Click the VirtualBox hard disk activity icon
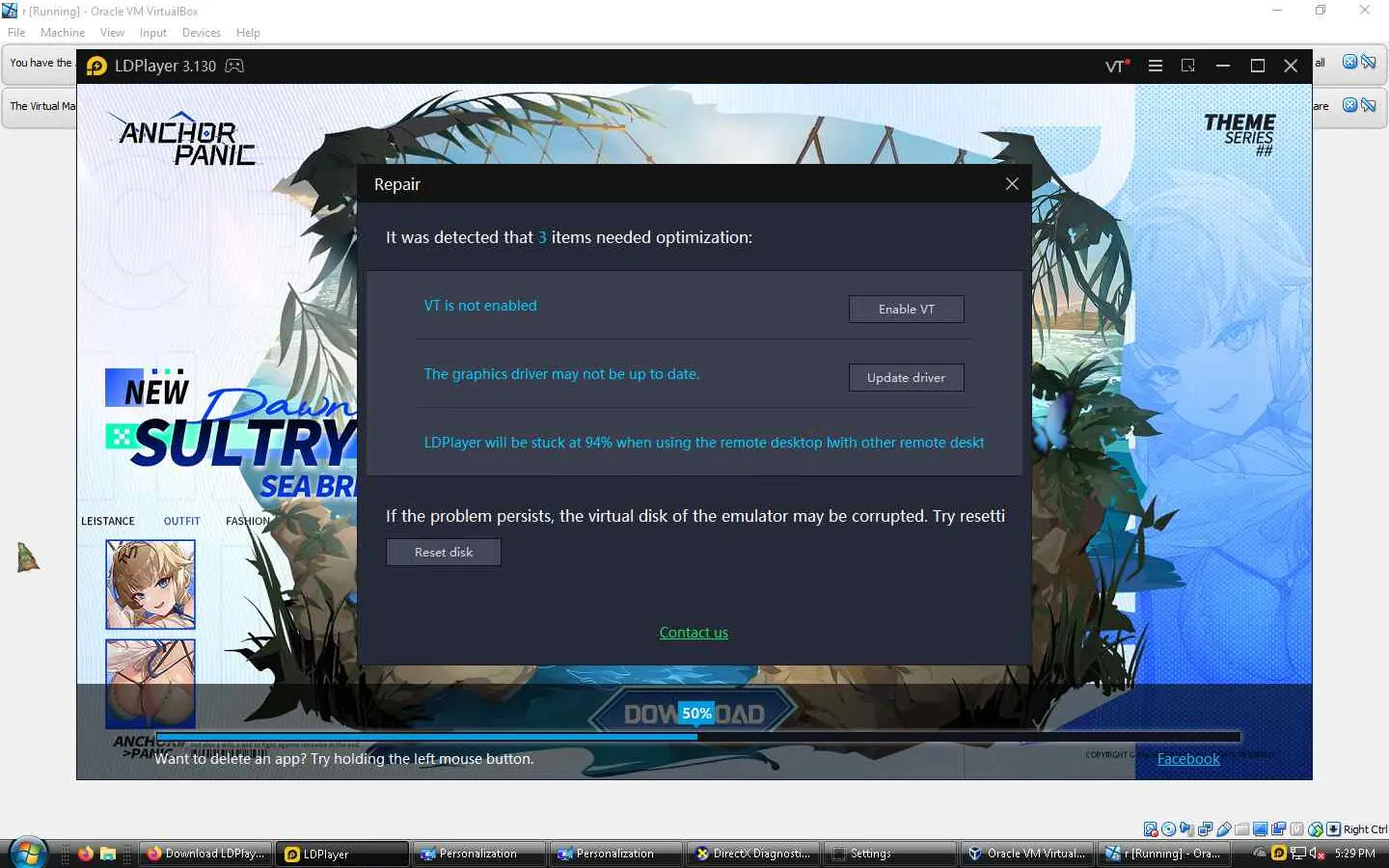1389x868 pixels. pos(1151,829)
